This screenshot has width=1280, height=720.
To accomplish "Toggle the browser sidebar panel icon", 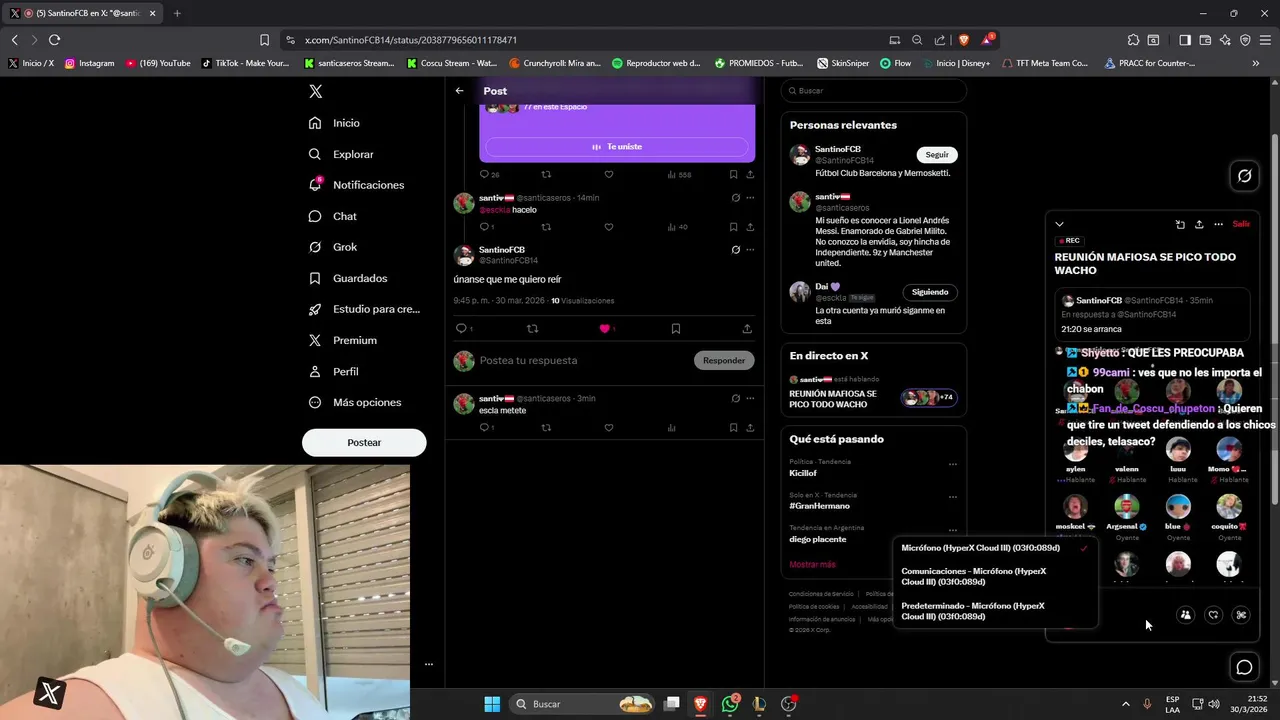I will coord(1185,40).
